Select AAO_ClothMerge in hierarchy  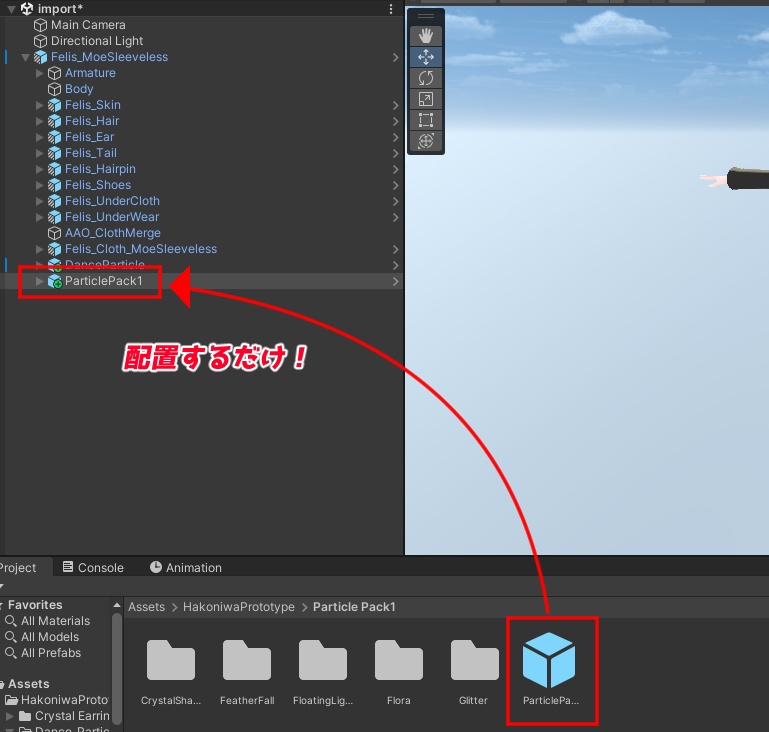point(113,233)
